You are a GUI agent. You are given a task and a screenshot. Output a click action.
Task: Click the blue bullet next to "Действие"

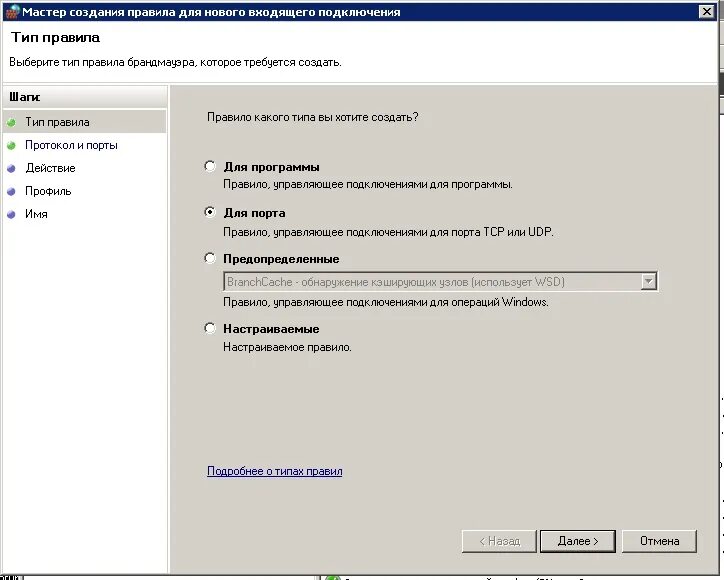(12, 169)
